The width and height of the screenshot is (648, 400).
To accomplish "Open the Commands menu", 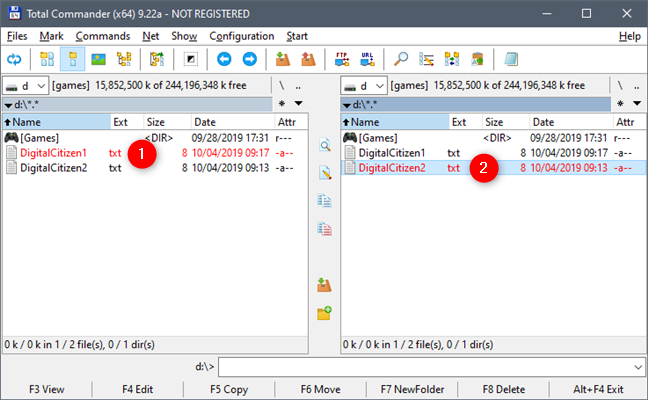I will click(103, 36).
